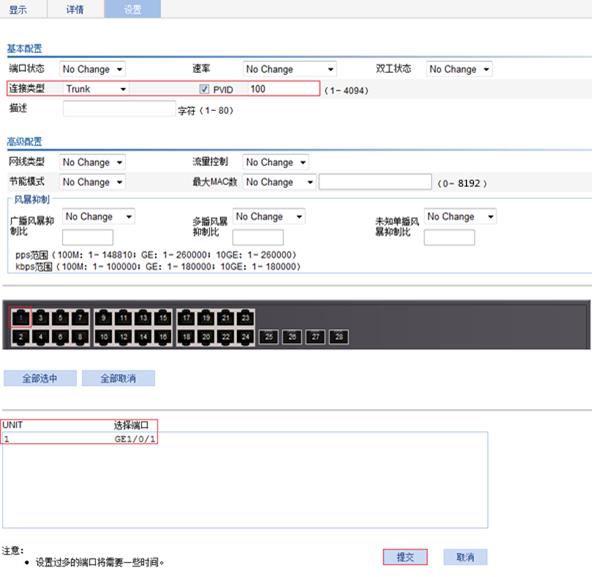Focus the 最大MAC数 value field

(375, 182)
